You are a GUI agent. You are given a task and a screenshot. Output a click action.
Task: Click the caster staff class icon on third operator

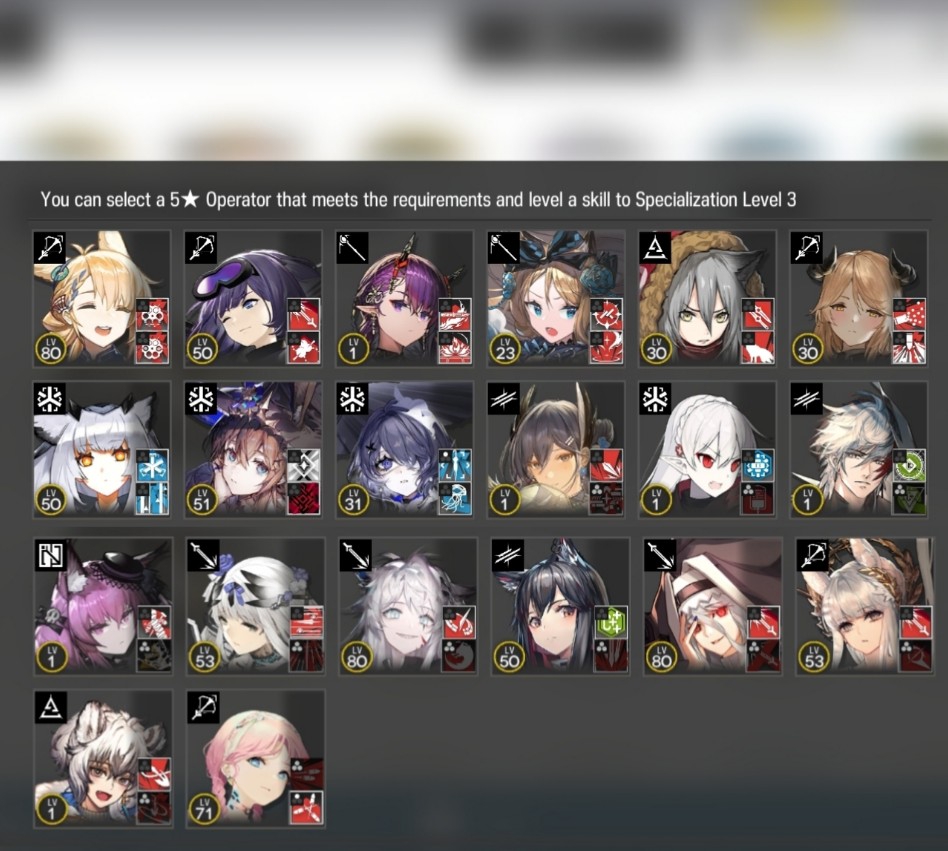(352, 248)
